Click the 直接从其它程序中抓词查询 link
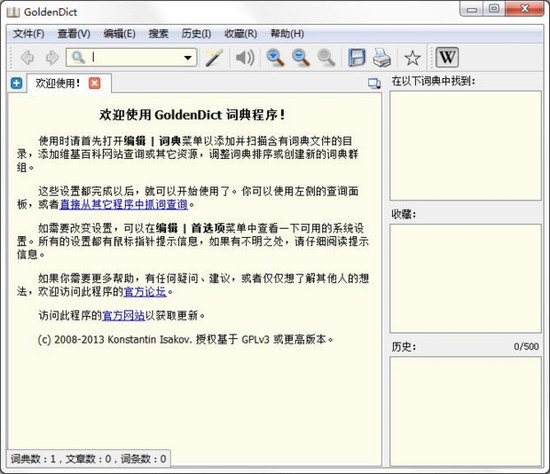Viewport: 550px width, 474px height. [124, 204]
